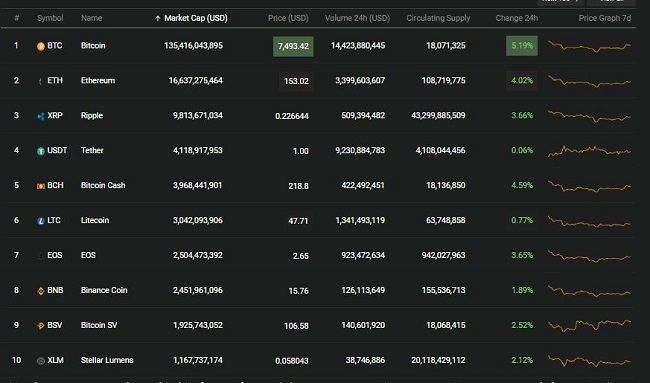
Task: Open the Stellar Lumens name link
Action: click(107, 360)
